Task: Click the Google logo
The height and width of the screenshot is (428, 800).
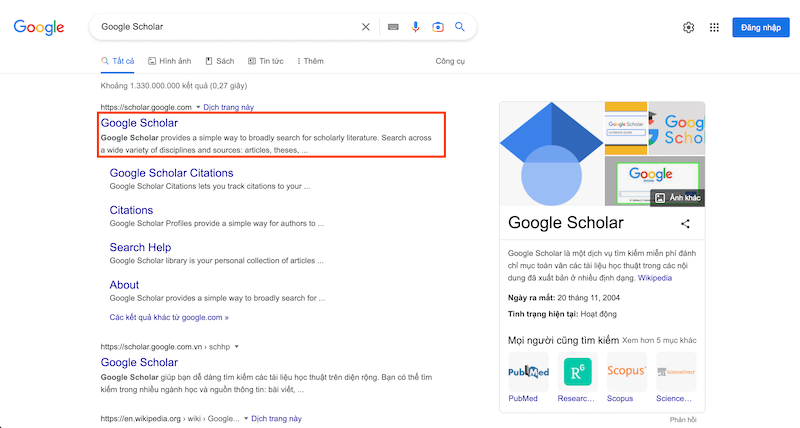Action: tap(39, 27)
